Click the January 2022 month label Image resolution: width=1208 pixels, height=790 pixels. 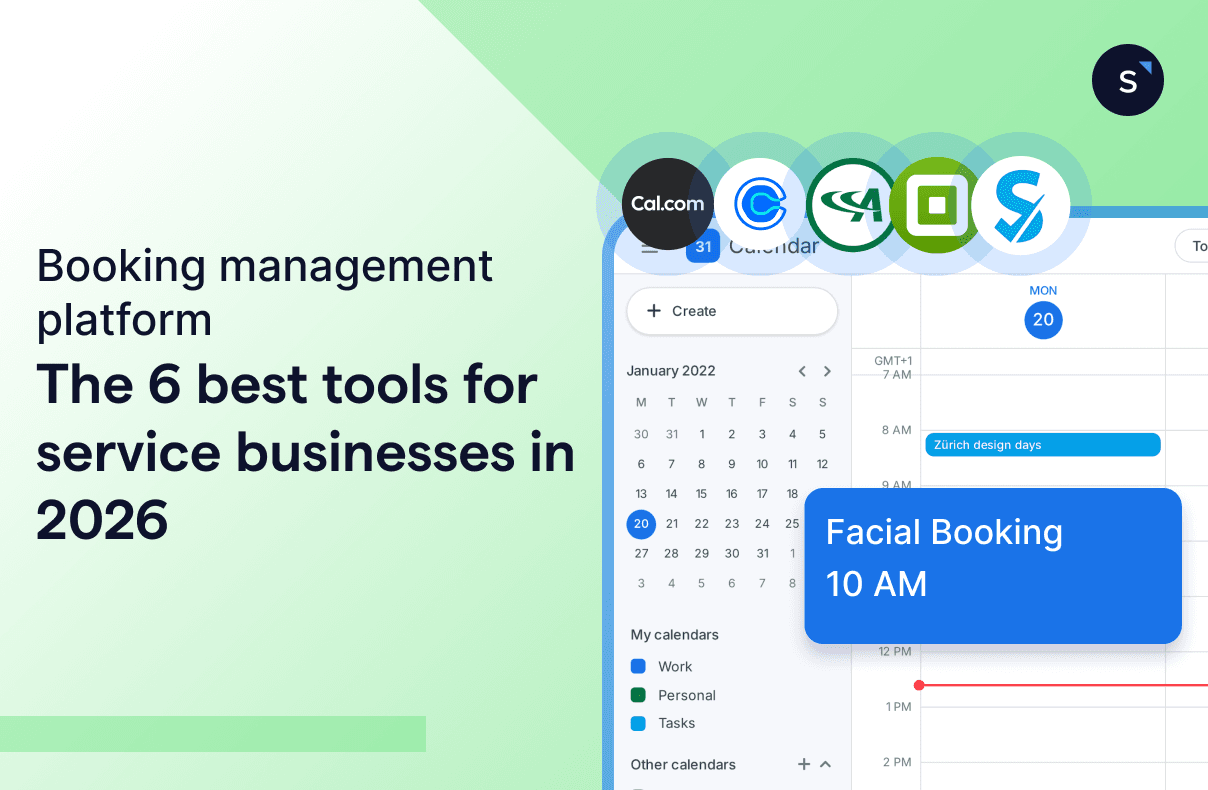click(671, 371)
